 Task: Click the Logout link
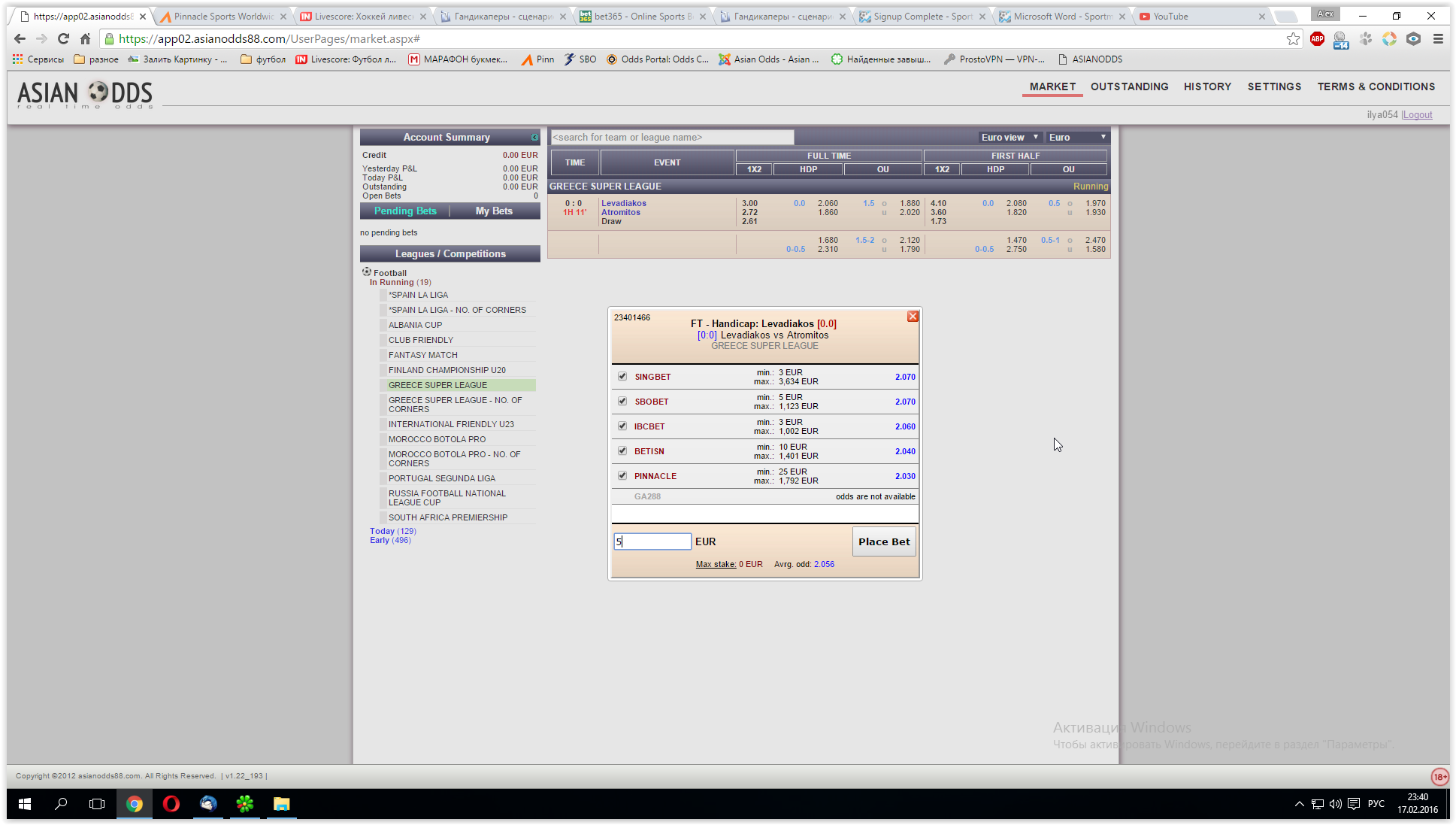(x=1418, y=115)
